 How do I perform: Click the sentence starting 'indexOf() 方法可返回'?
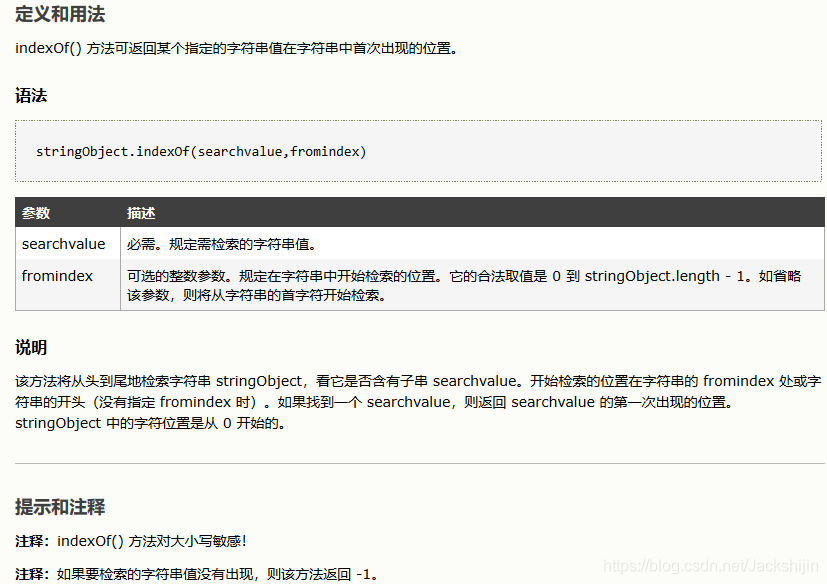[x=237, y=49]
